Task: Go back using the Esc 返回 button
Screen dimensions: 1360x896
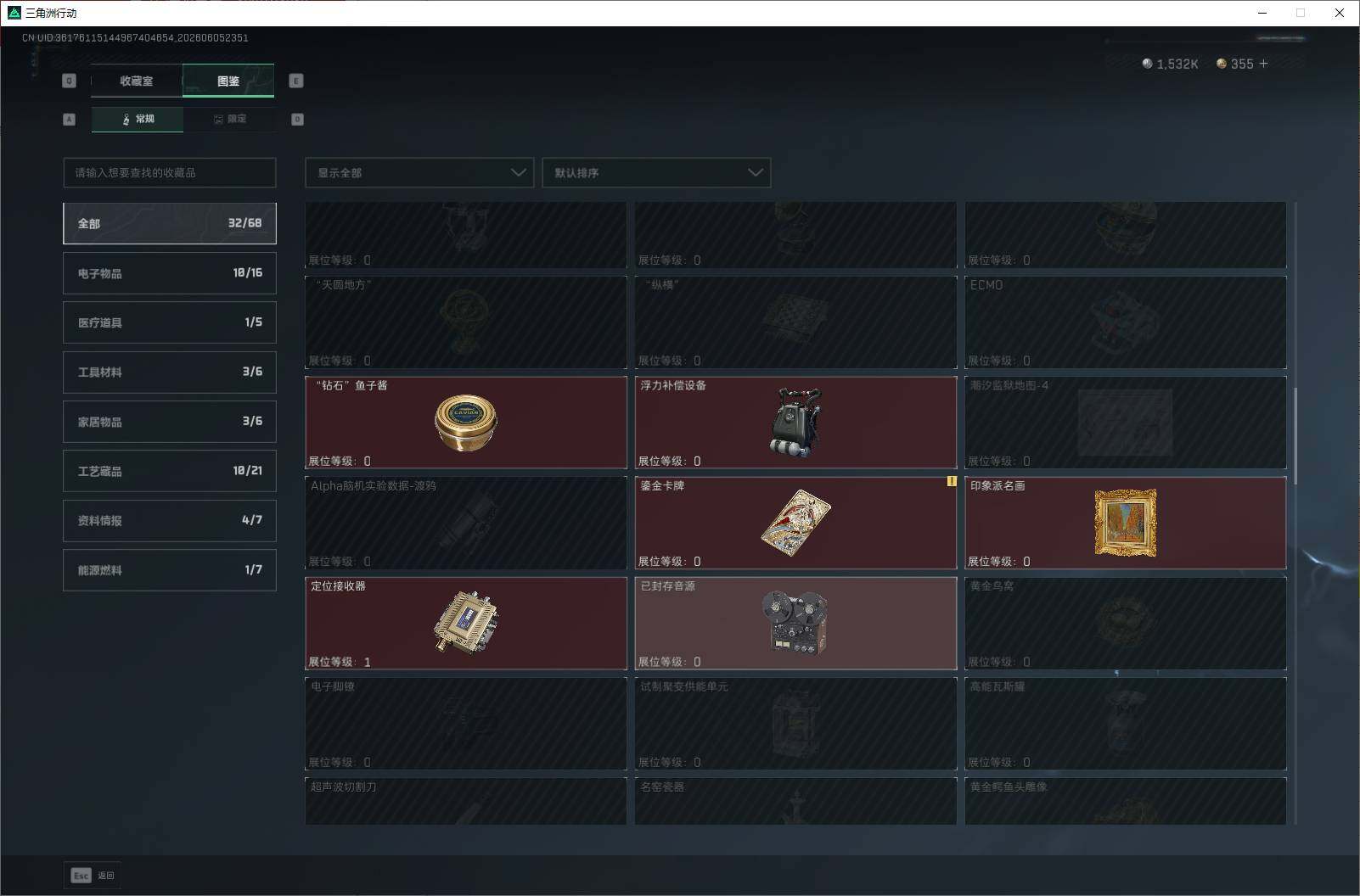Action: (93, 876)
